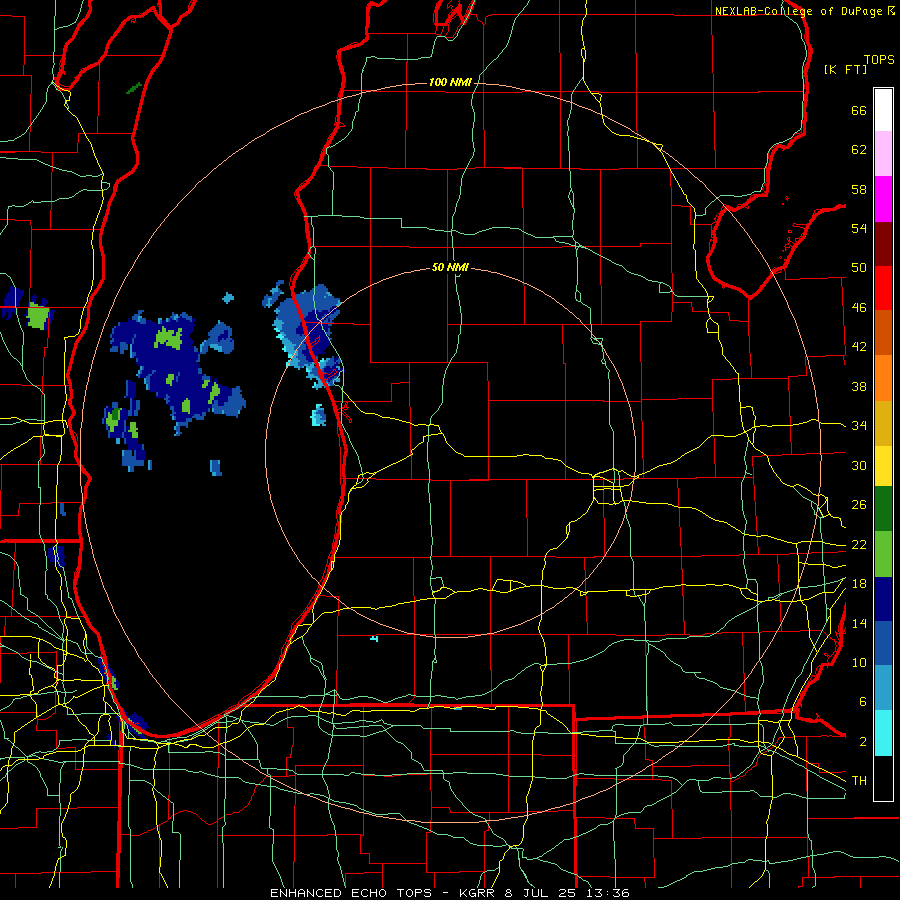
Task: Click the '100 NMI' range ring label
Action: click(450, 83)
